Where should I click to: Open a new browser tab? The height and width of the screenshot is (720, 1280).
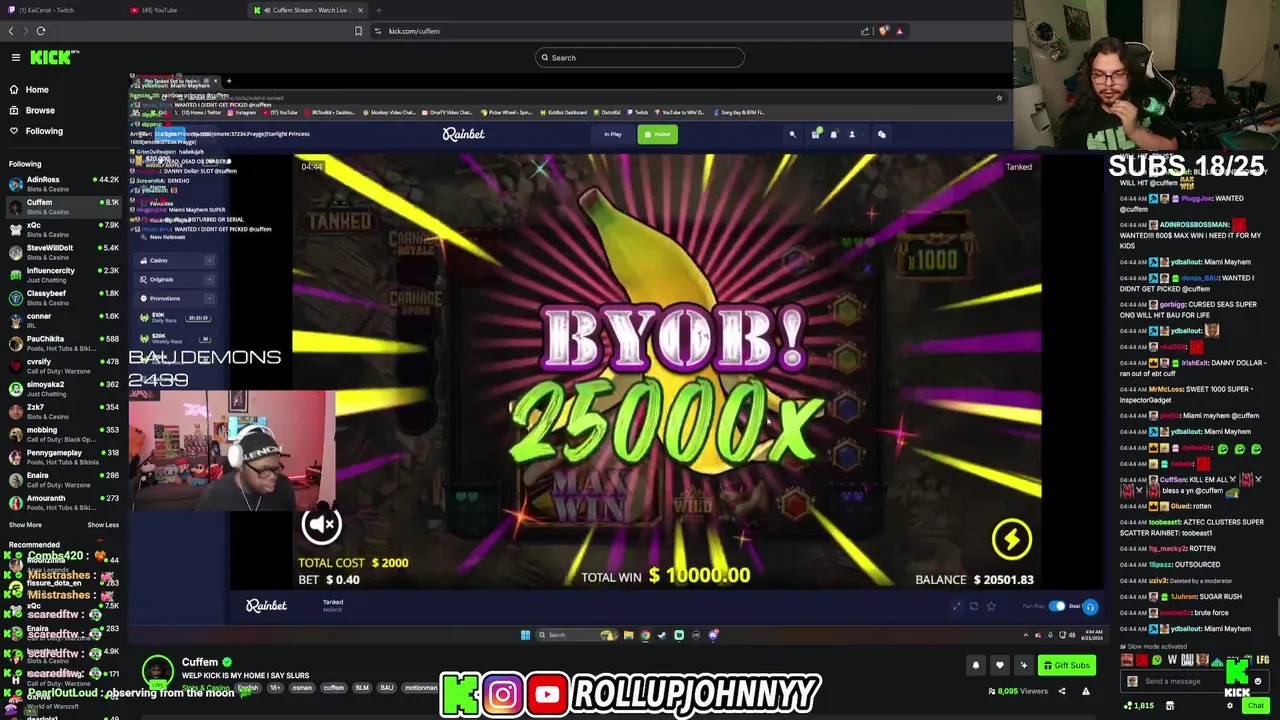coord(378,10)
